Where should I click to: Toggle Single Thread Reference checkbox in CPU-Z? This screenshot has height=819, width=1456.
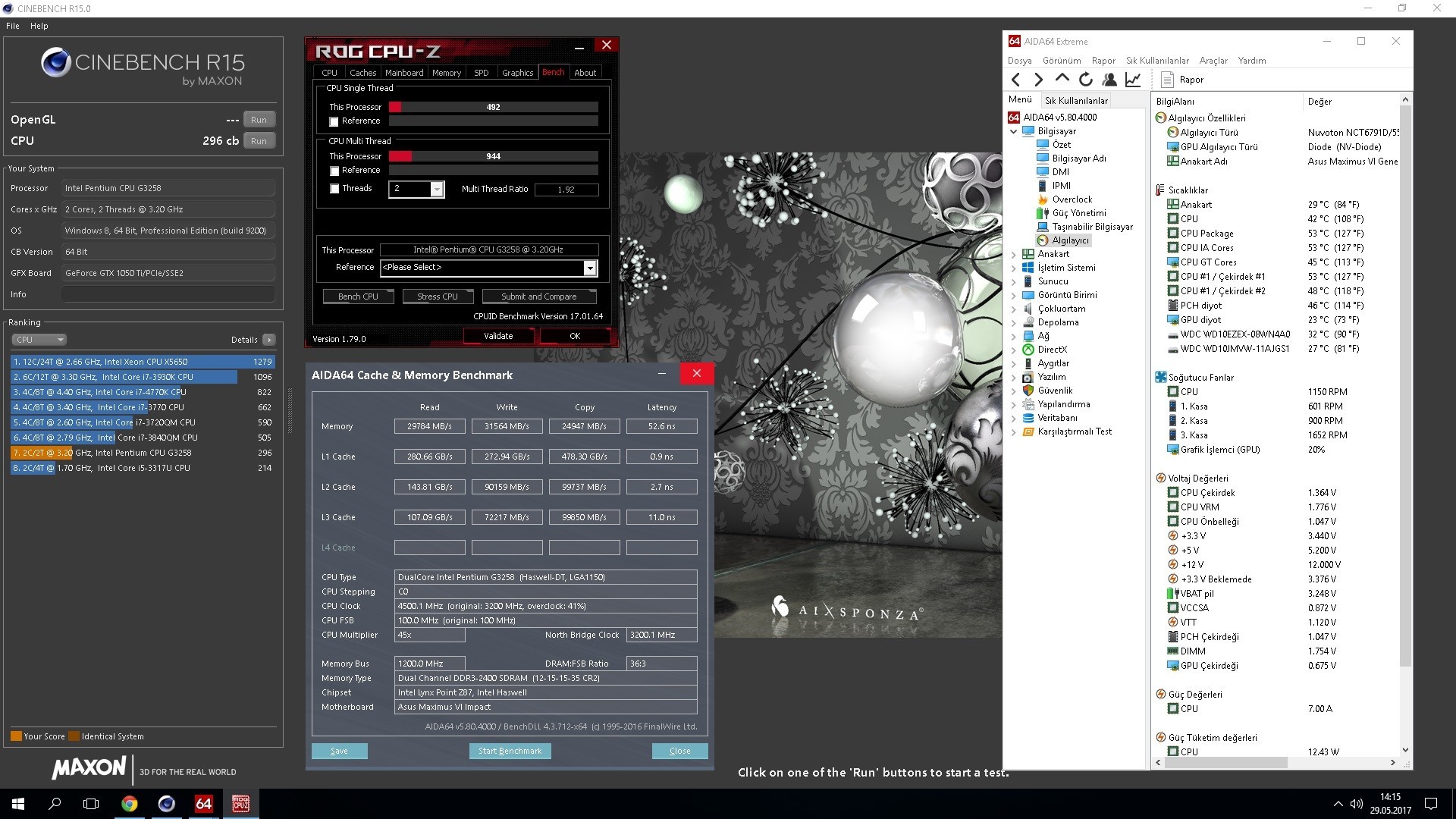coord(334,121)
